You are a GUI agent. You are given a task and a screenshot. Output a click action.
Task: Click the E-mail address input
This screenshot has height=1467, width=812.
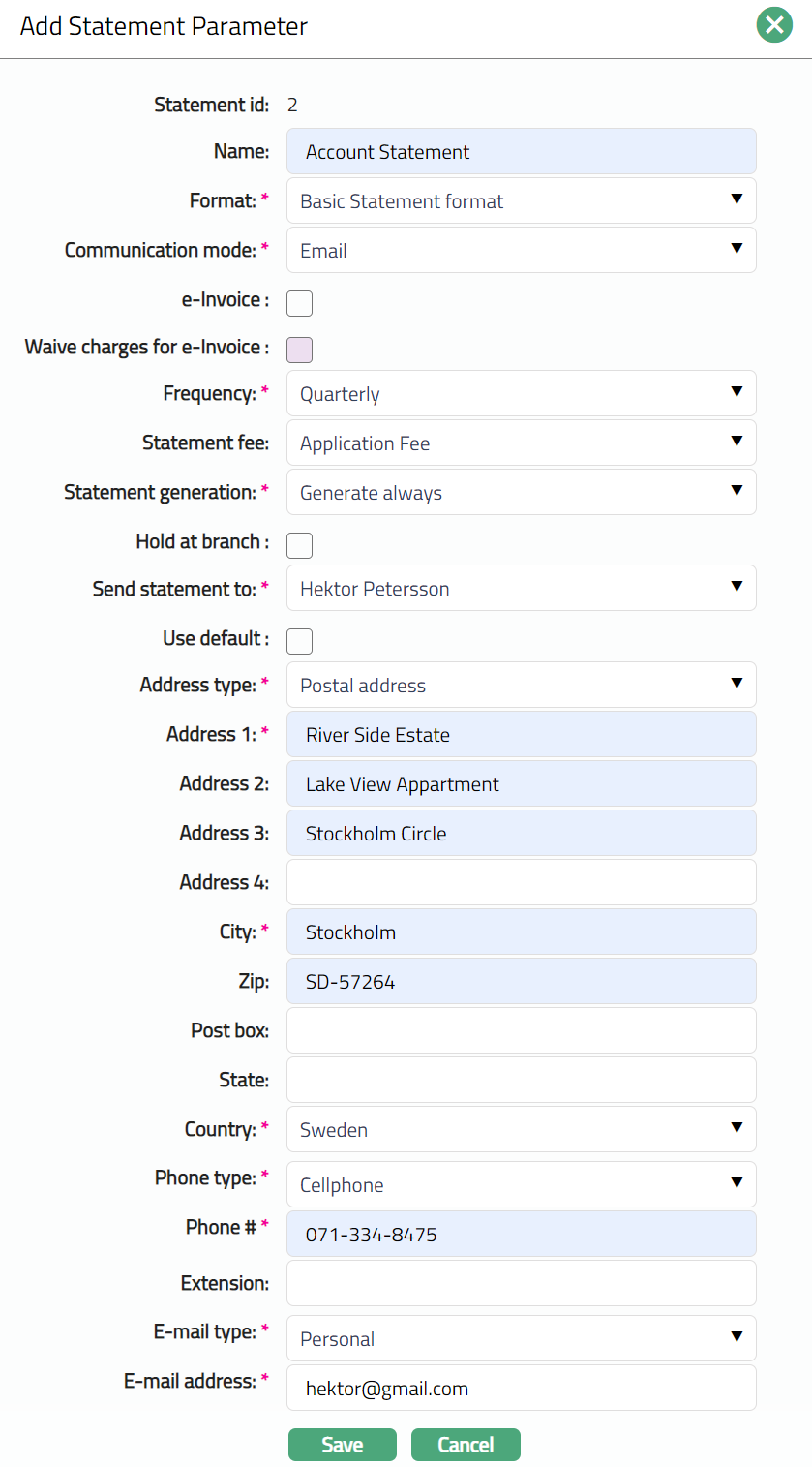521,1389
